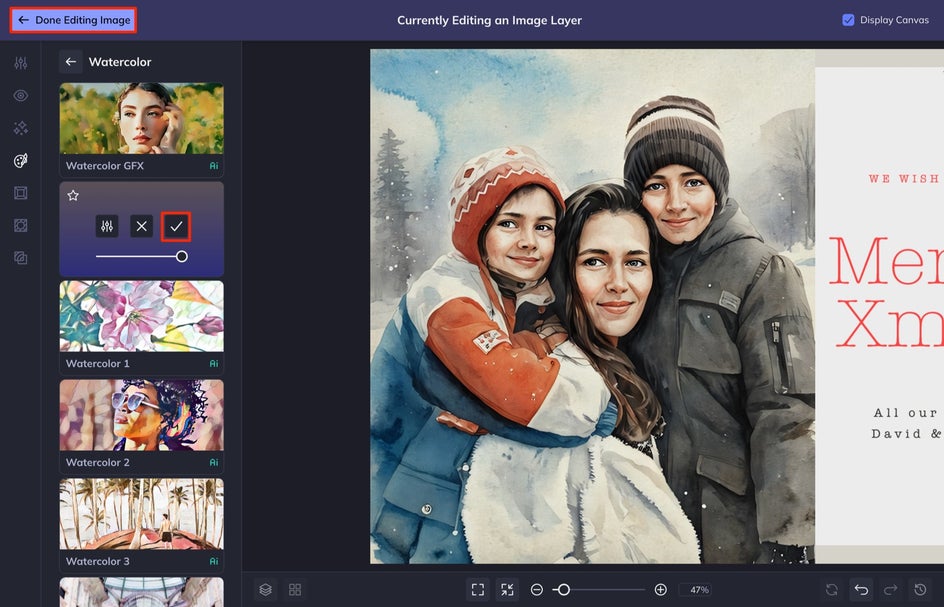Click the 'David &' text on card
Screen dimensions: 944x607
[907, 434]
